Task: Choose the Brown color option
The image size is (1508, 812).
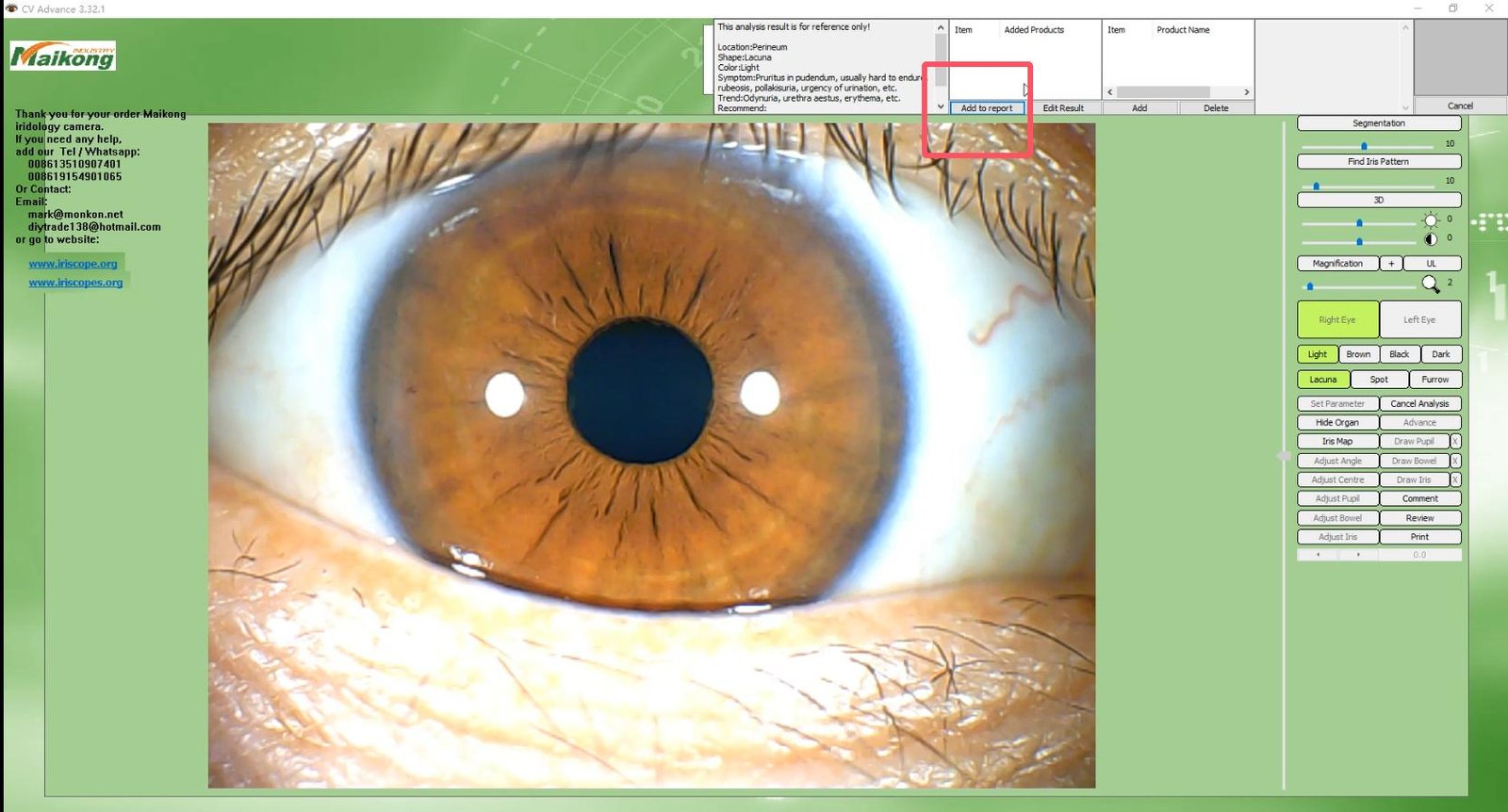Action: [1359, 355]
